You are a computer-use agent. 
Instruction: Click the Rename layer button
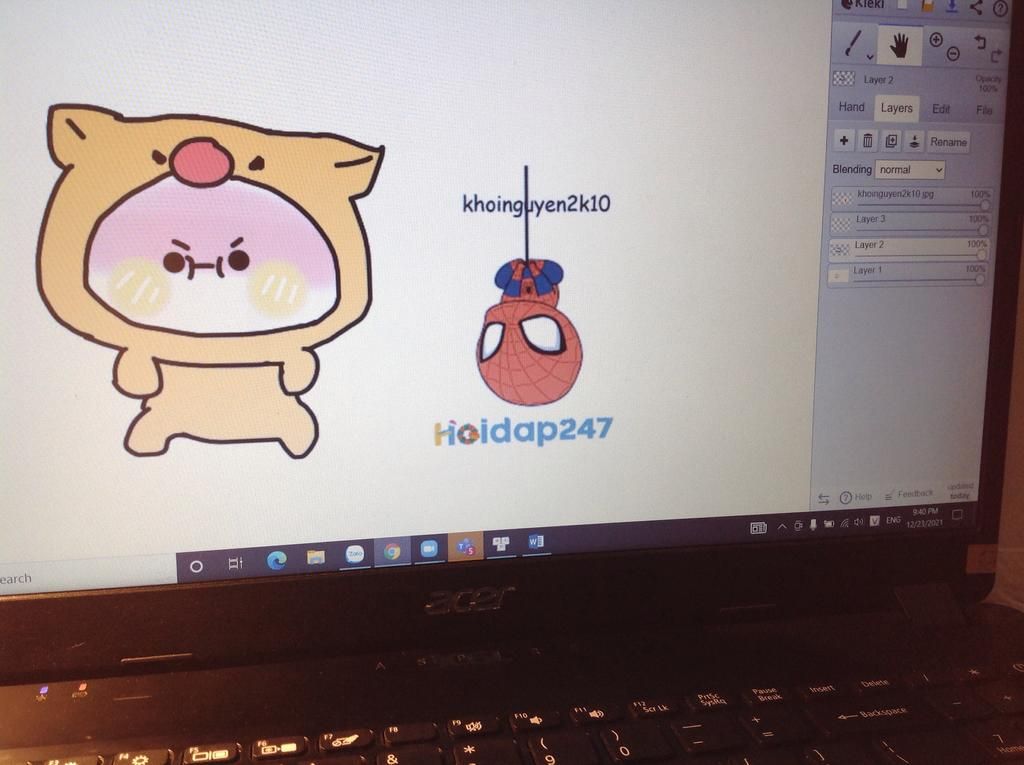pyautogui.click(x=948, y=142)
